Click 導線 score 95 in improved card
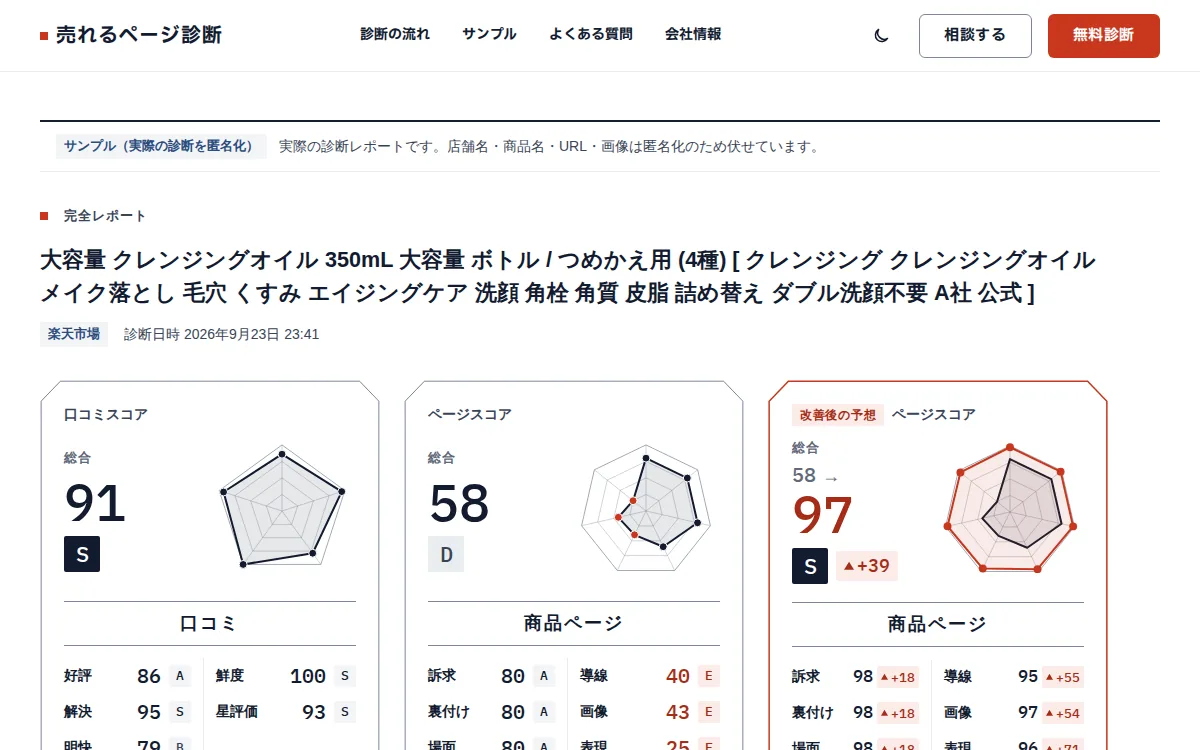 (1028, 676)
